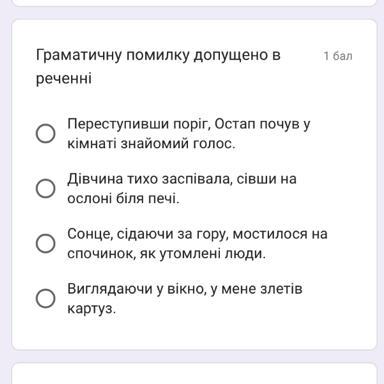Choose the radio circle beside 'Дівчина тихо заспівала'

(46, 188)
